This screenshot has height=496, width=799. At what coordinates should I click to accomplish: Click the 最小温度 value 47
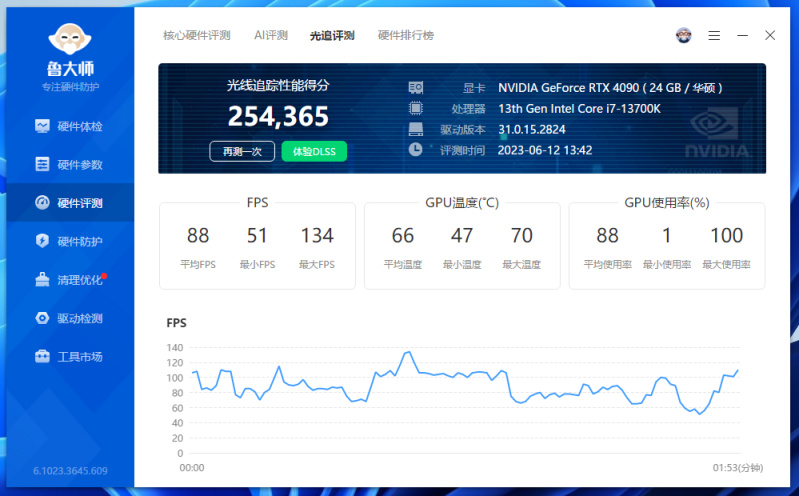click(462, 236)
